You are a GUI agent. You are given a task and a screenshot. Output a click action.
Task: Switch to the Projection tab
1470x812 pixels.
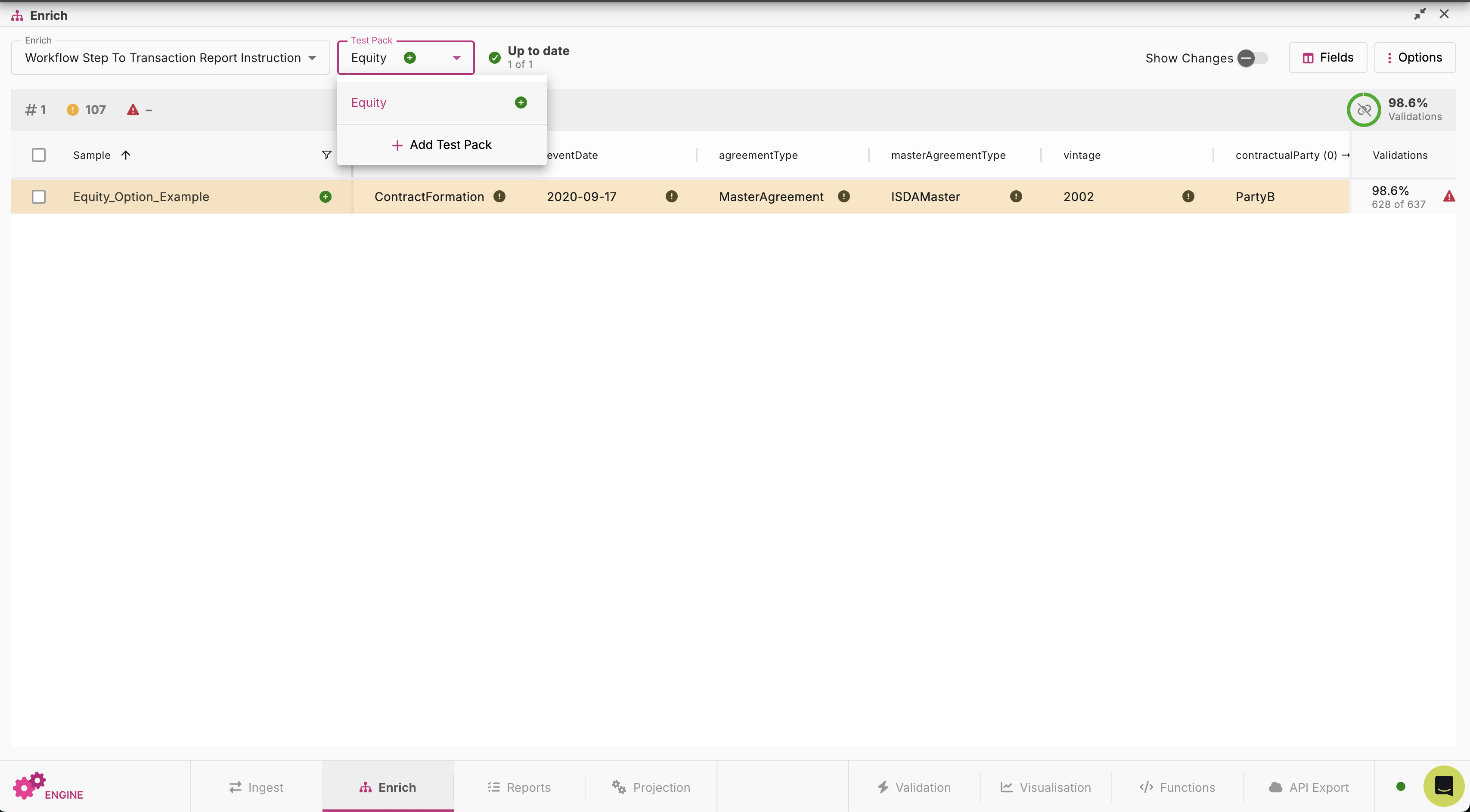(651, 787)
